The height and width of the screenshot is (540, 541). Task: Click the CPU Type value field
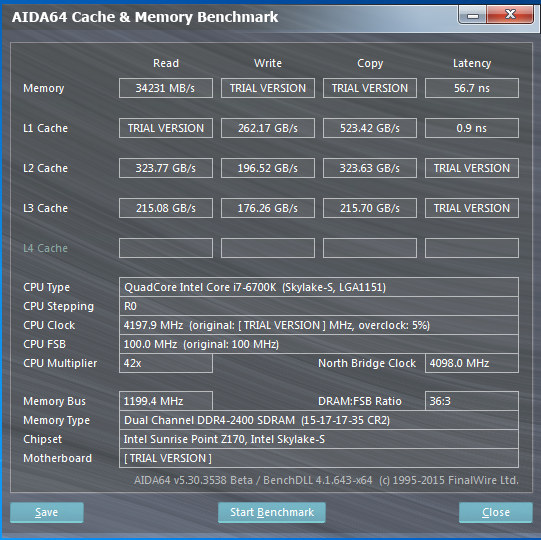pyautogui.click(x=319, y=287)
